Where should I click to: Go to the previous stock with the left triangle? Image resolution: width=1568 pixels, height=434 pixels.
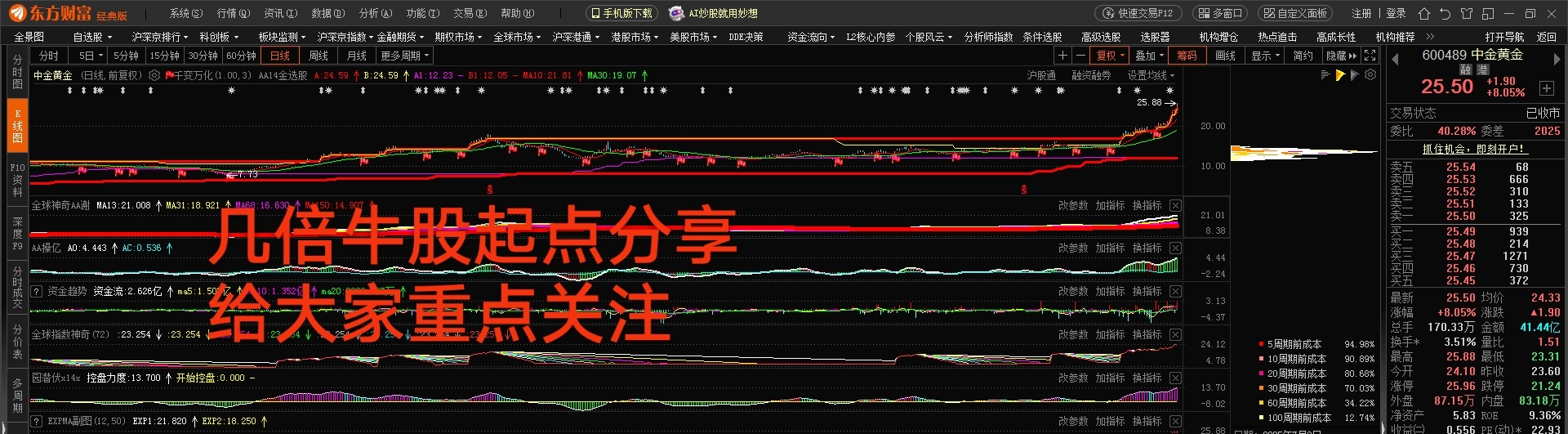click(1395, 59)
